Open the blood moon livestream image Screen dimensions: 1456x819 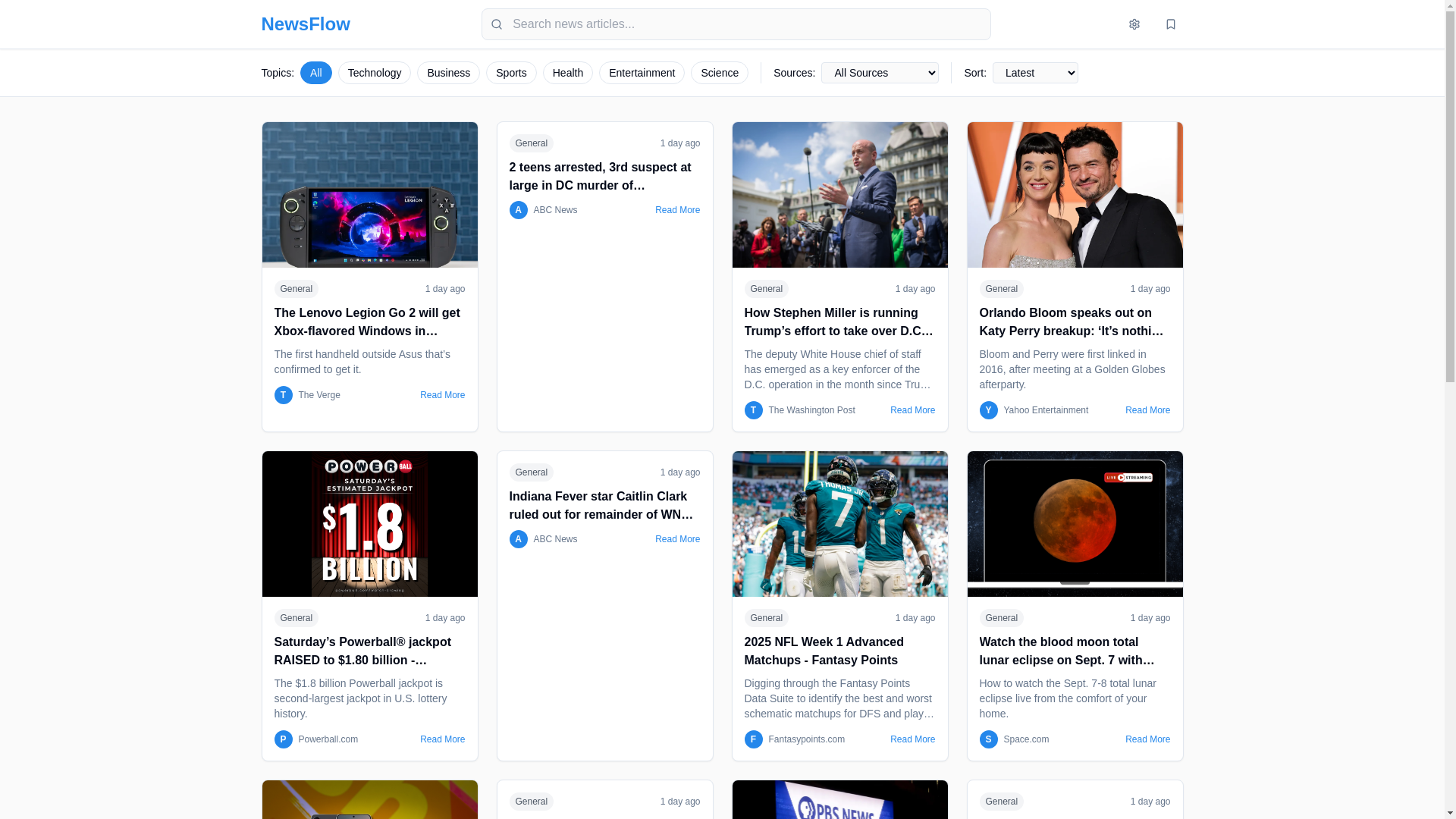1075,524
